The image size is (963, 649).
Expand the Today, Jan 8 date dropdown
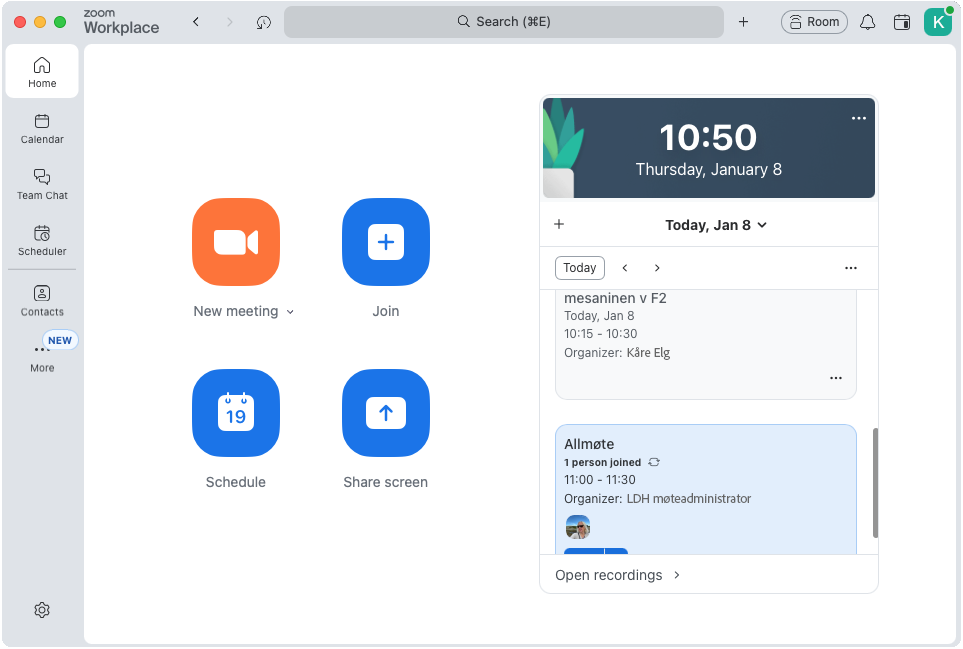coord(716,225)
